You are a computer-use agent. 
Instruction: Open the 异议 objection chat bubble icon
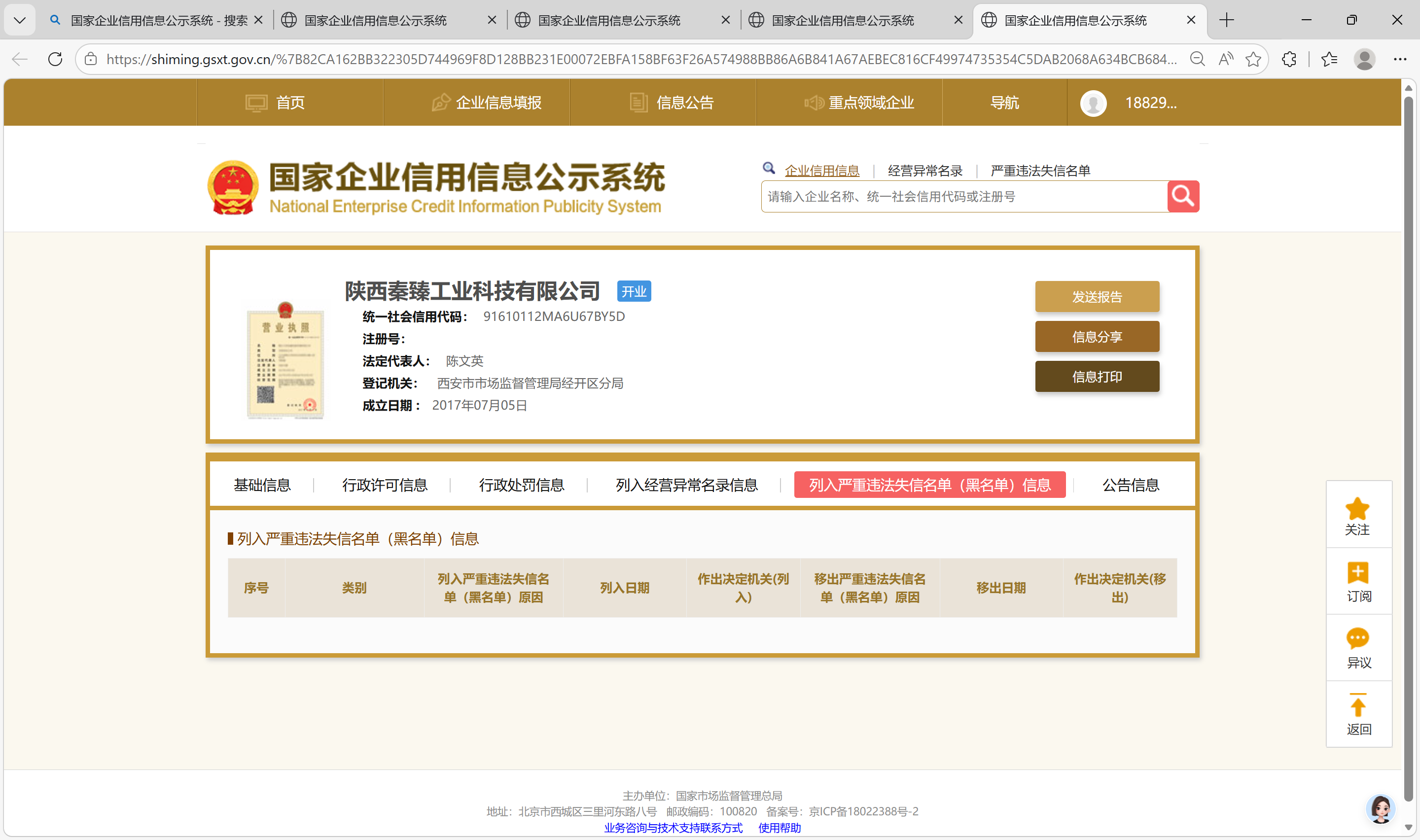click(x=1357, y=639)
